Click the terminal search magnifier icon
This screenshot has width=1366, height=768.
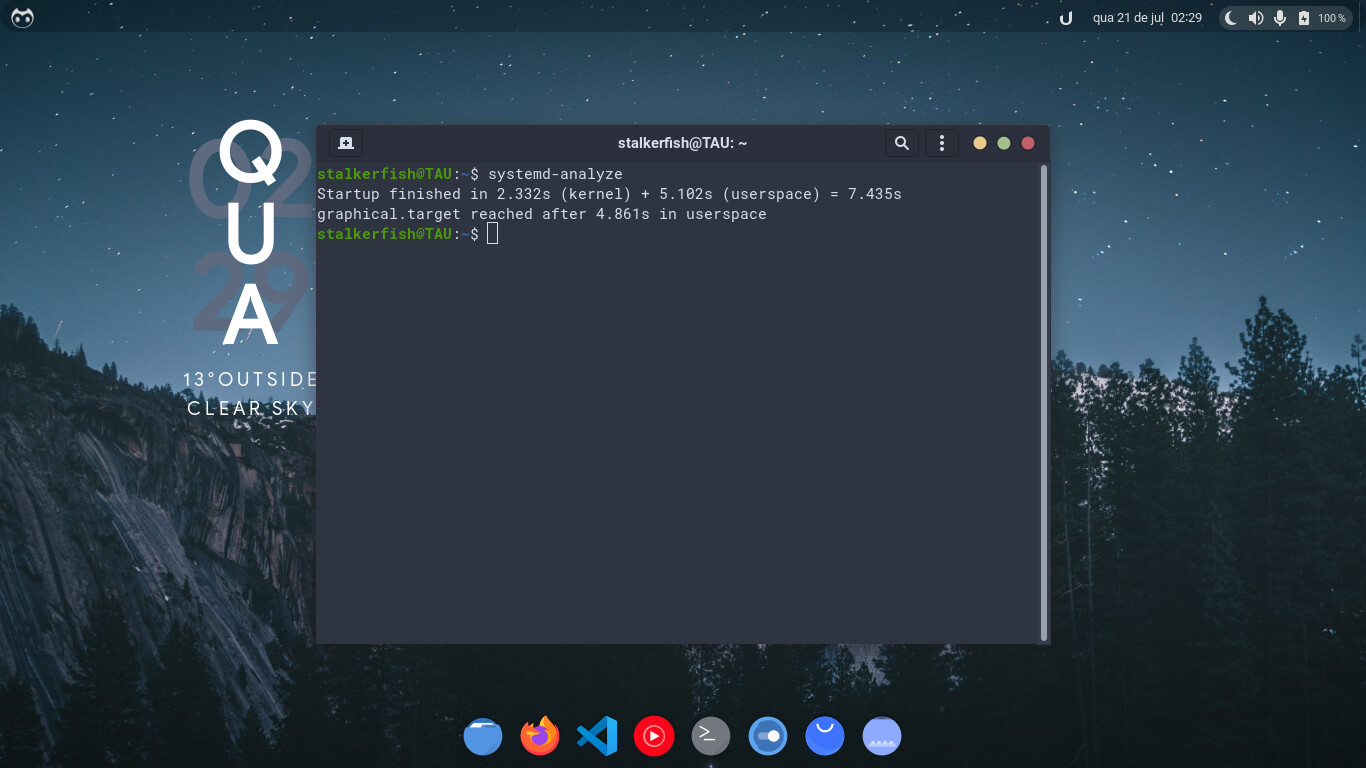[x=901, y=143]
